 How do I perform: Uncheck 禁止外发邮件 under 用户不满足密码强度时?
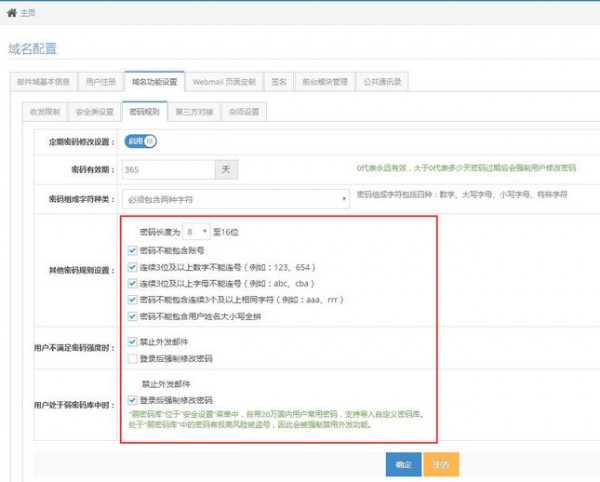(x=132, y=342)
